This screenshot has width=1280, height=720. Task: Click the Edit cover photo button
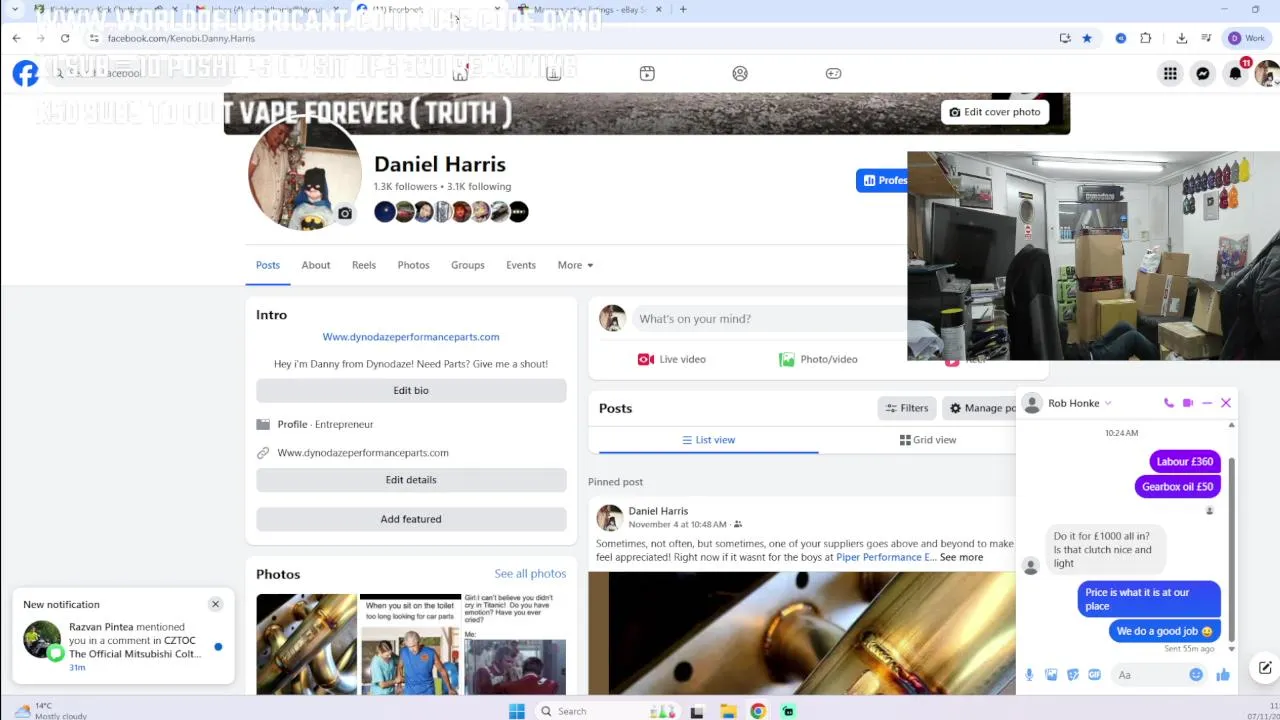click(995, 112)
